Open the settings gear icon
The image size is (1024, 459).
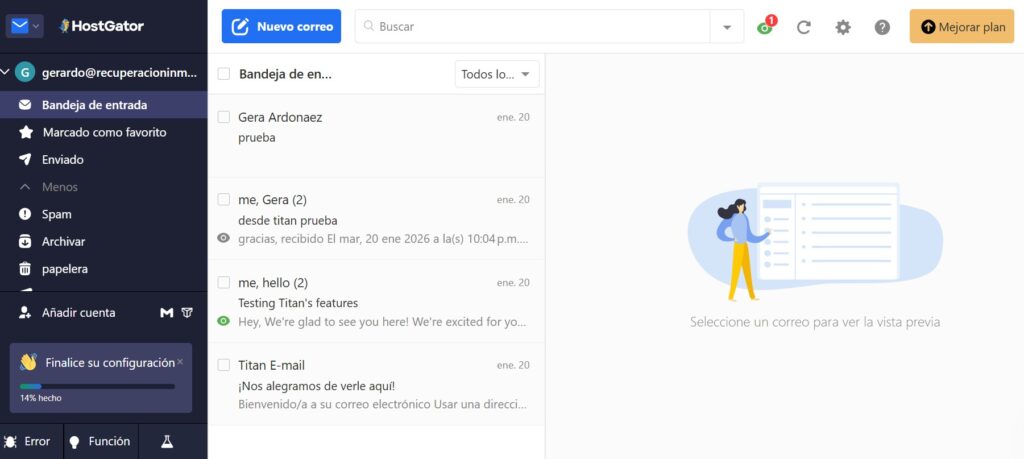pos(843,27)
